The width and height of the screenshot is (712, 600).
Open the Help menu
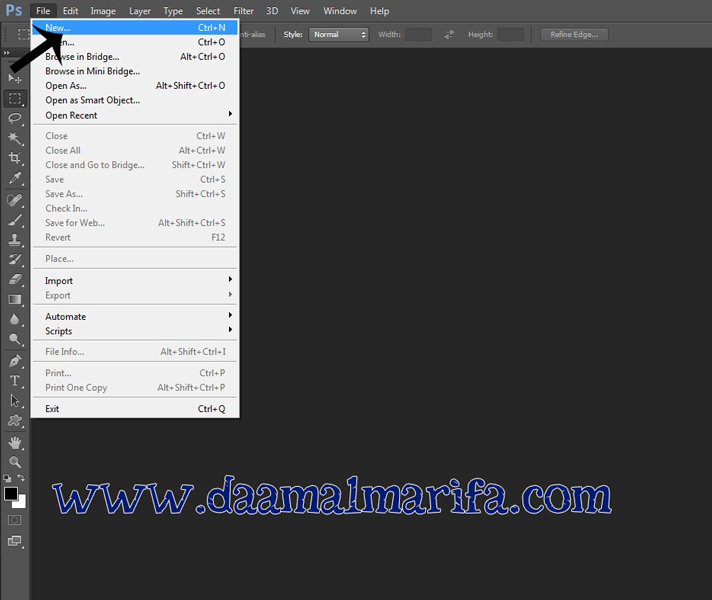tap(380, 11)
